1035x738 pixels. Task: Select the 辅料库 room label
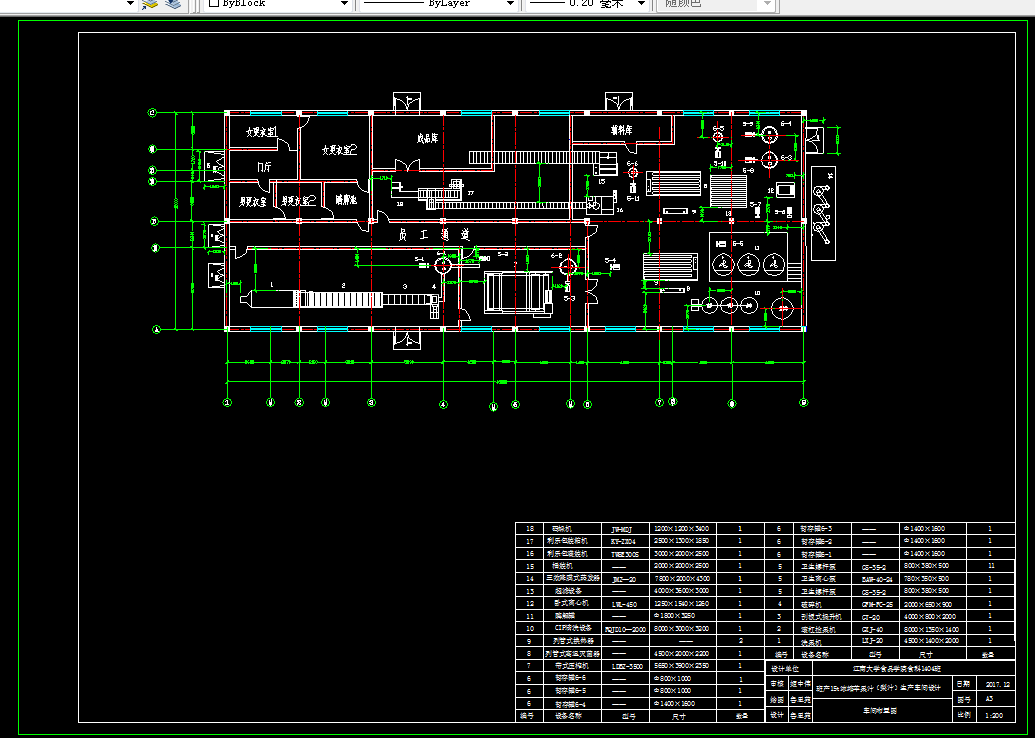(x=621, y=131)
